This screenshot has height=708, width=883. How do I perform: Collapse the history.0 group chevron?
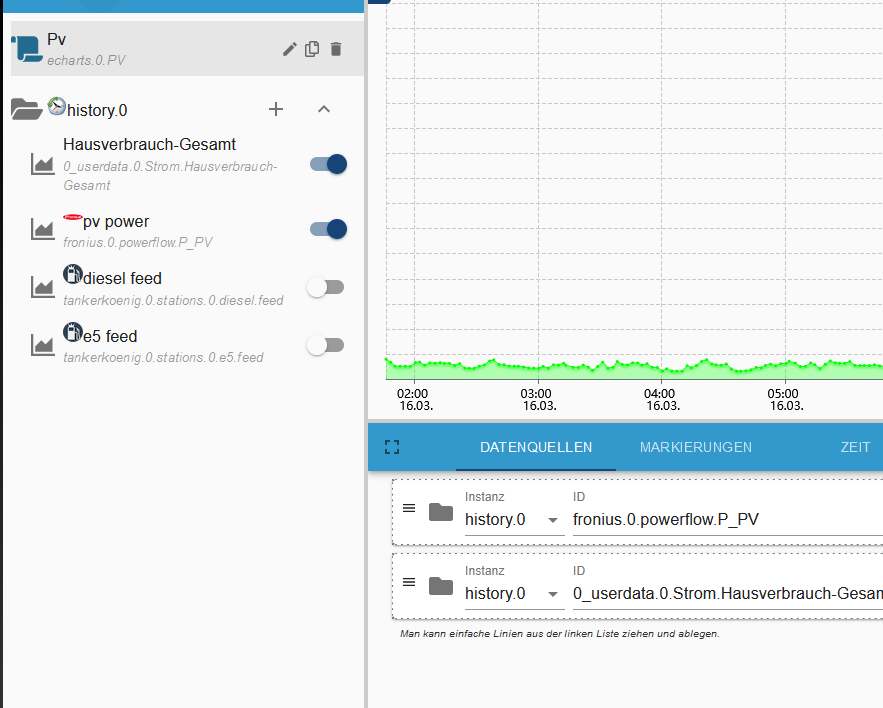point(324,109)
